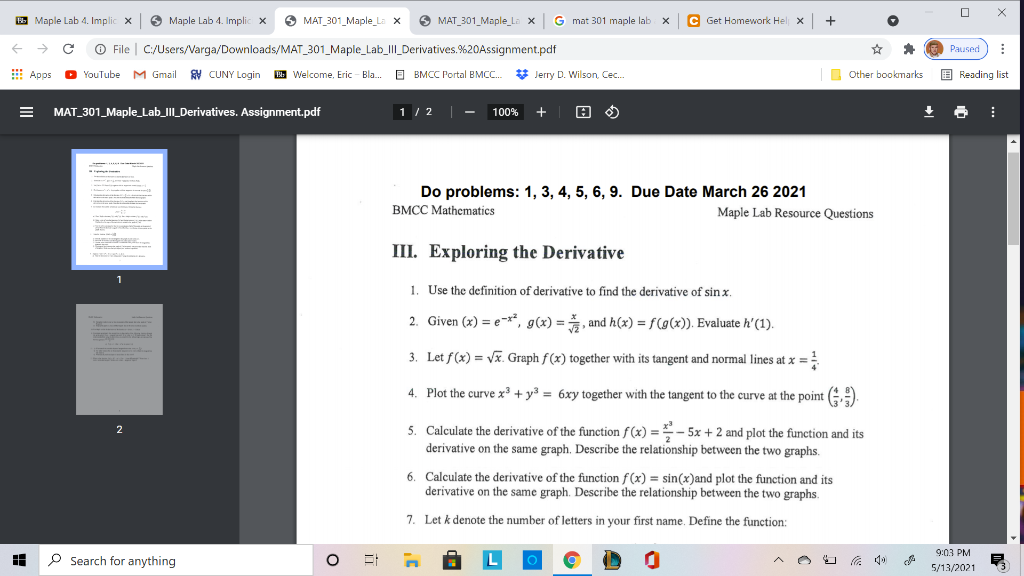Close the Get Homework Help tab
Screen dimensions: 1024x576
click(x=800, y=21)
